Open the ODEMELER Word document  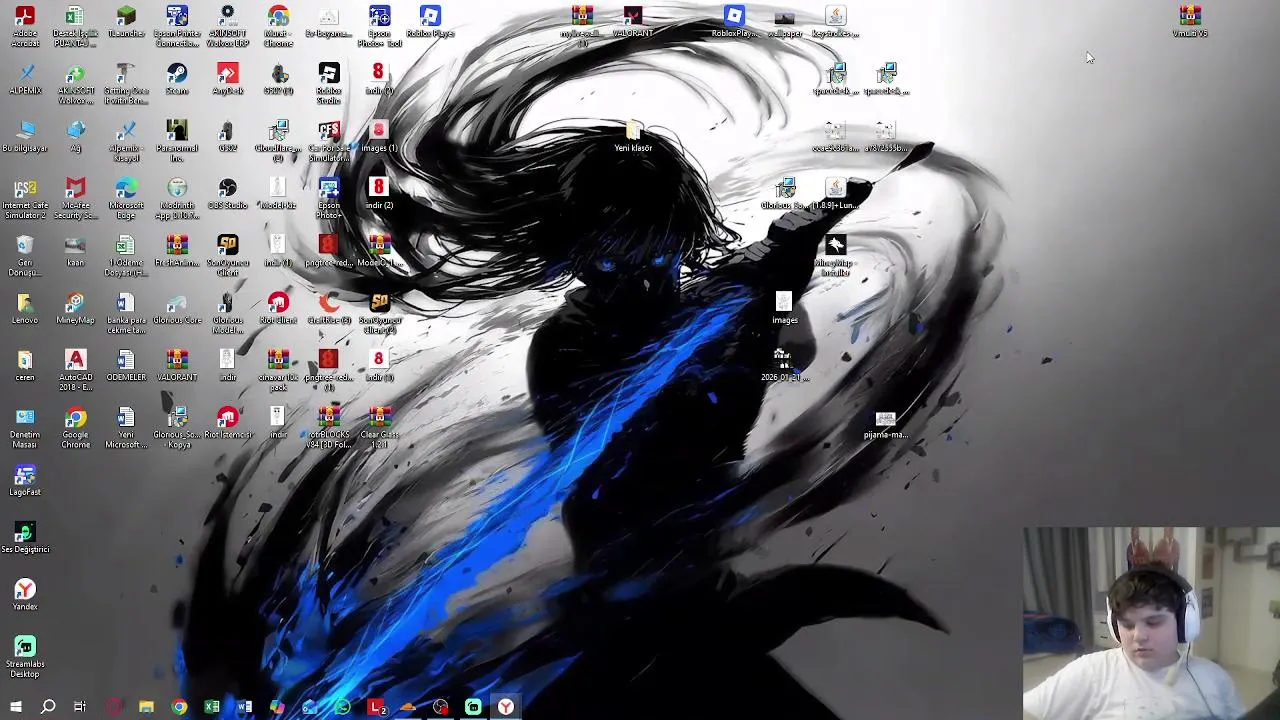(126, 366)
